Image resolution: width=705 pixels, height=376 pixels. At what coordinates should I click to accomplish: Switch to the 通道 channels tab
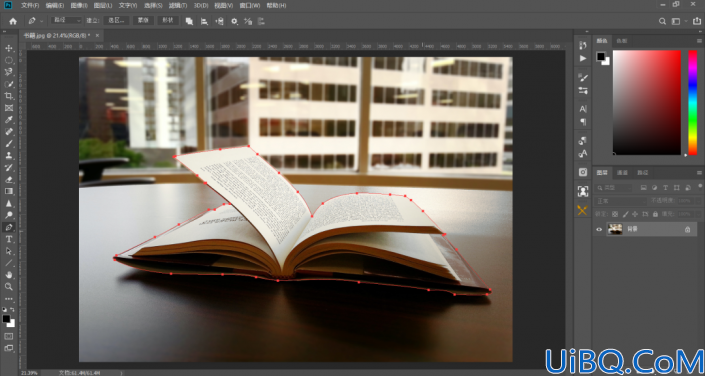622,172
